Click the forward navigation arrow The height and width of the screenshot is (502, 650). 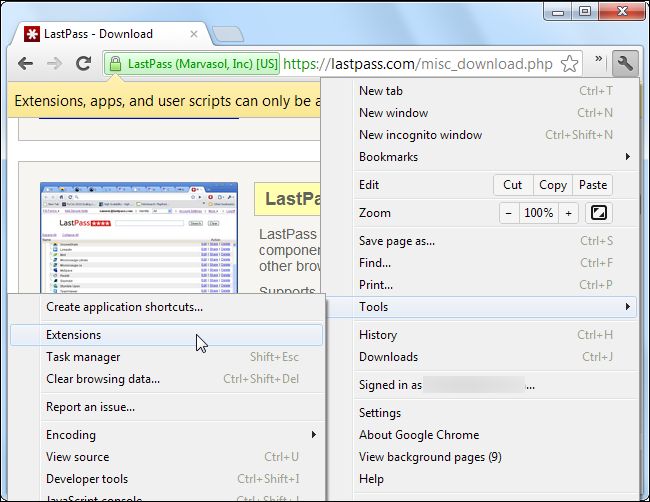tap(53, 64)
